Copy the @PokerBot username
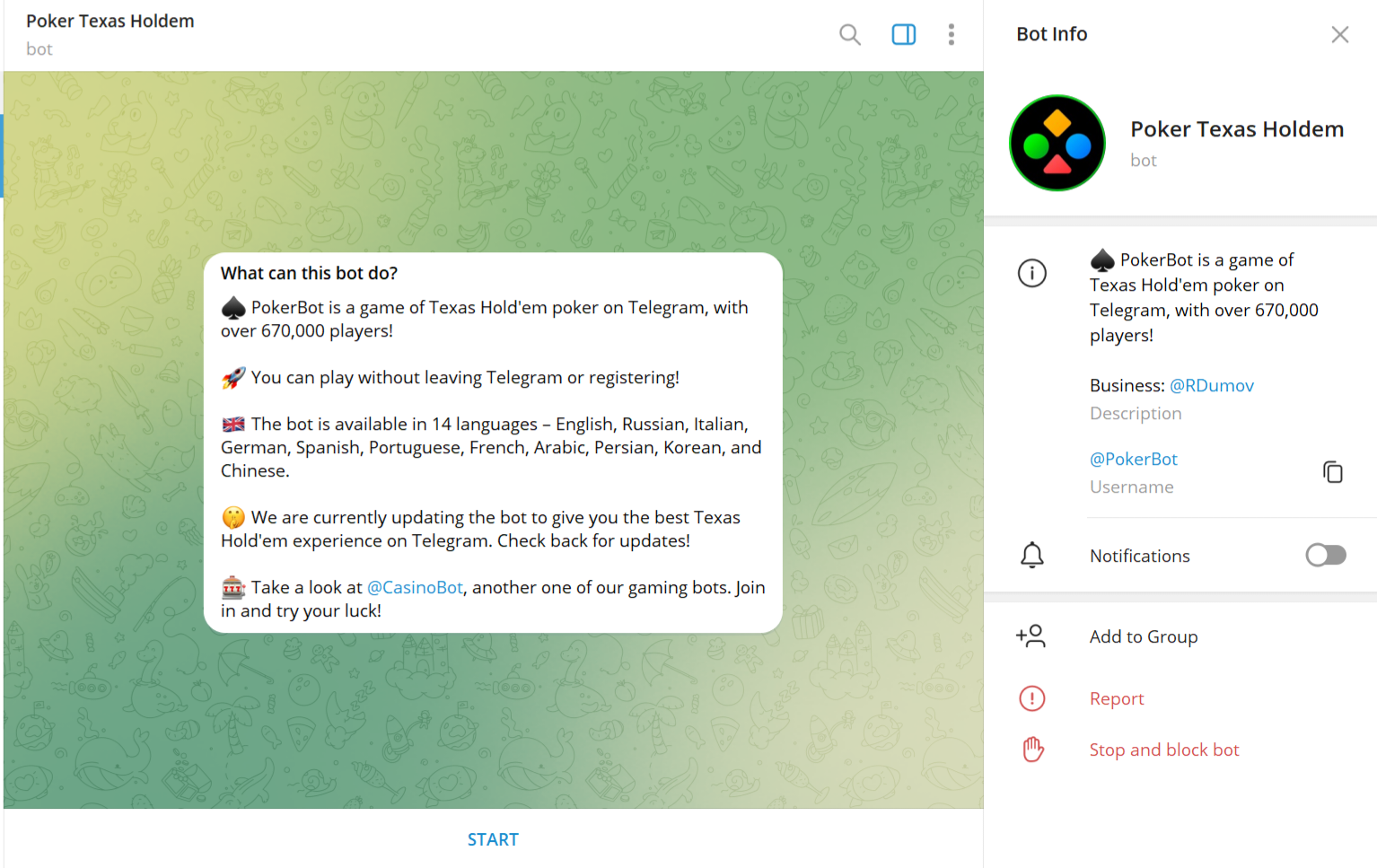Image resolution: width=1377 pixels, height=868 pixels. [x=1333, y=472]
